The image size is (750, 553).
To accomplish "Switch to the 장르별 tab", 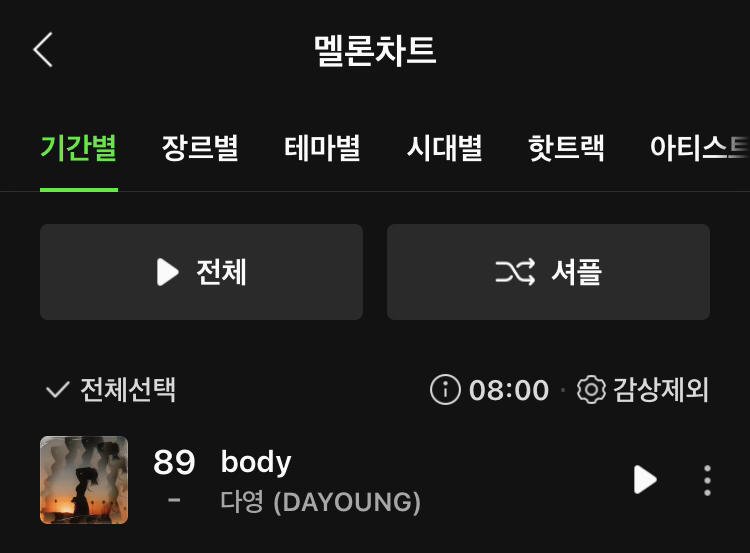I will click(x=200, y=148).
